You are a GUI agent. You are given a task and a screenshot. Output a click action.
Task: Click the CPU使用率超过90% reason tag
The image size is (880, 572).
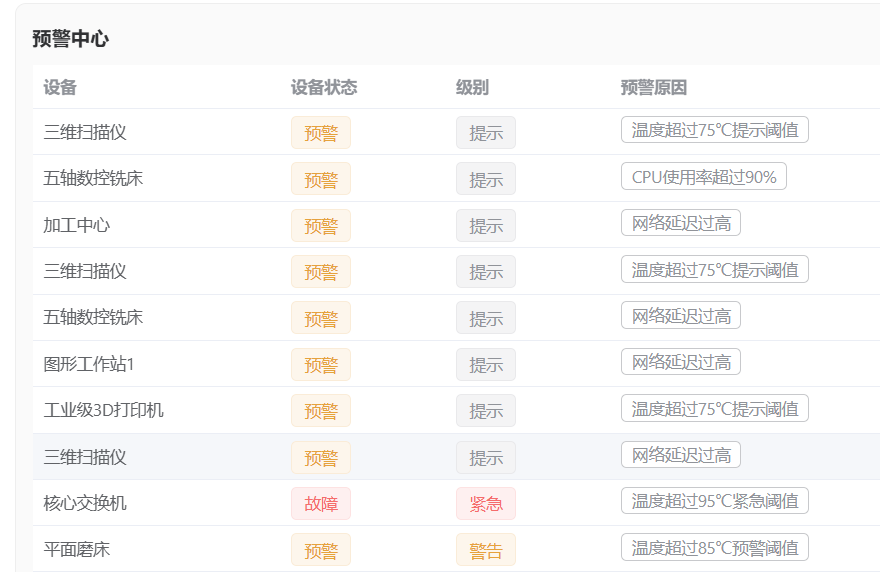coord(704,177)
